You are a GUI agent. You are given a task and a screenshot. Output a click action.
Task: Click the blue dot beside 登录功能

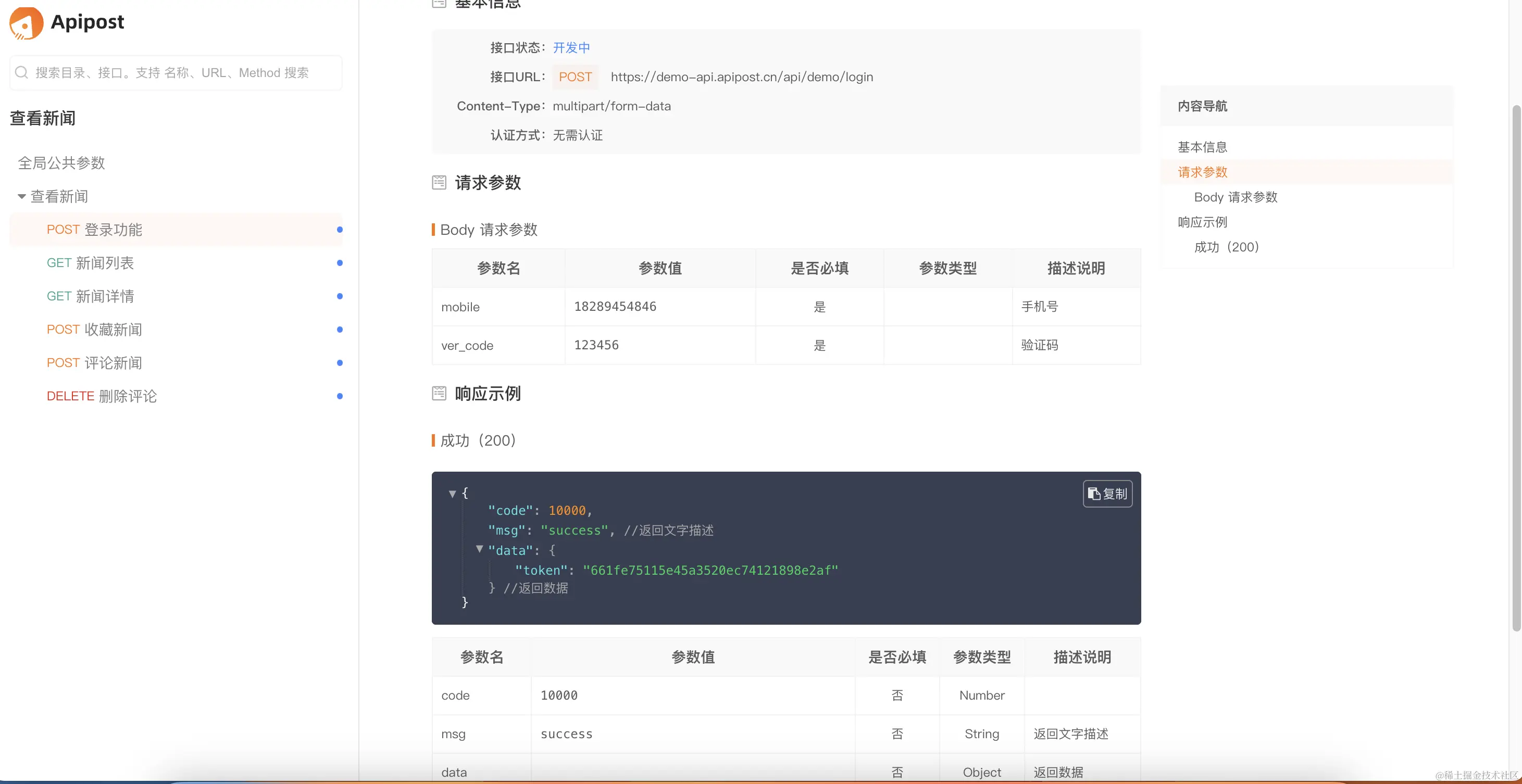[340, 230]
